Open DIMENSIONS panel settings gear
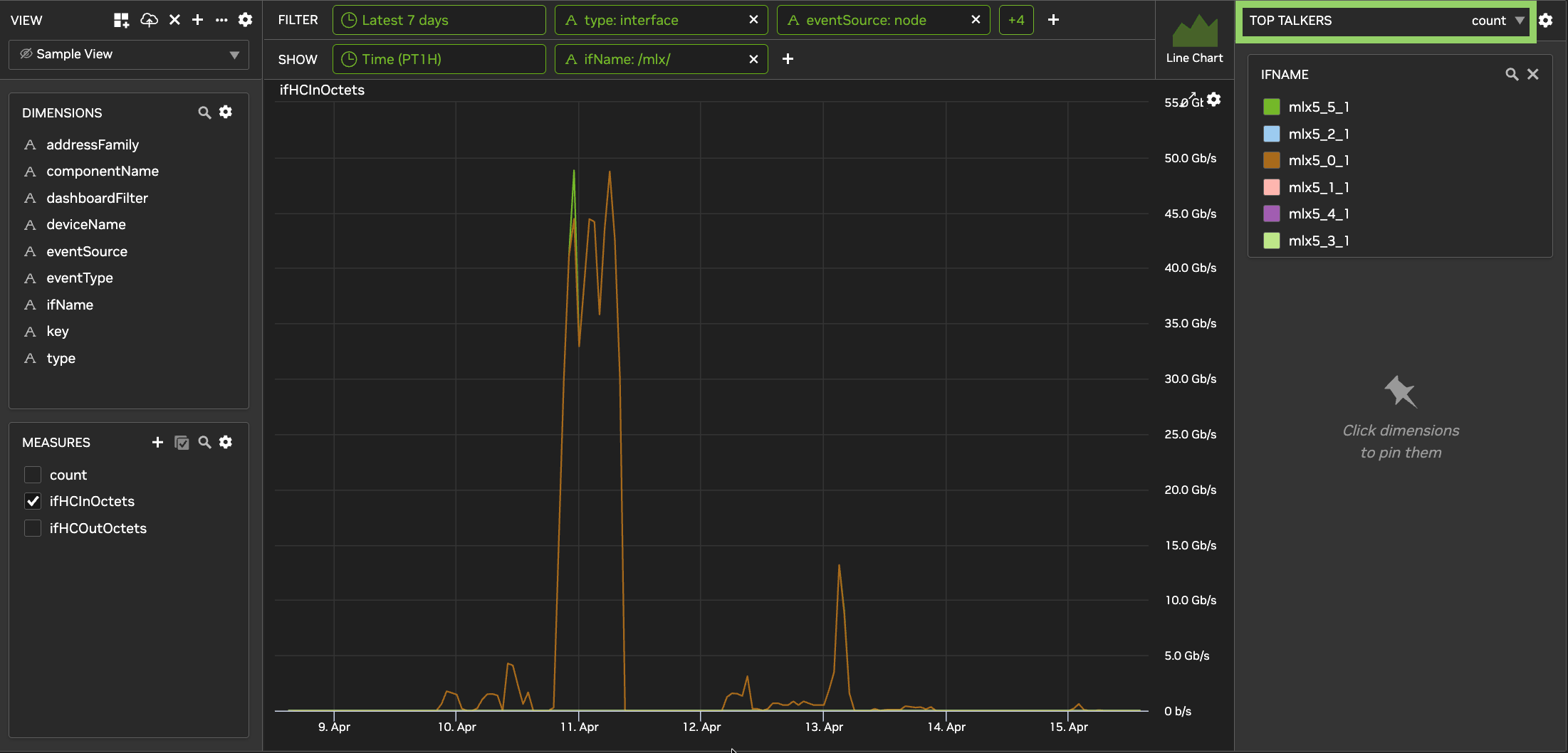1568x753 pixels. point(226,112)
